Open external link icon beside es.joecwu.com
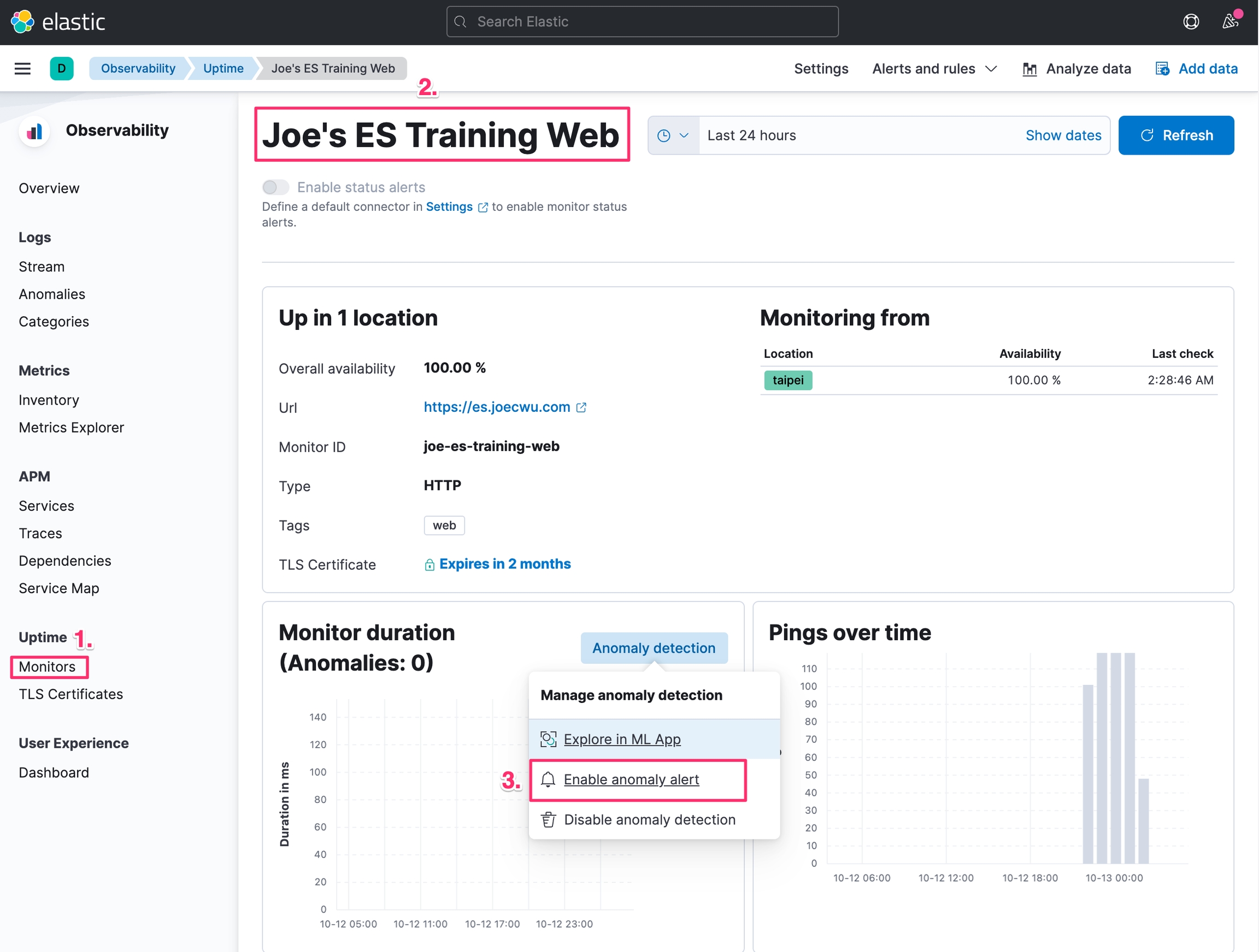 [x=581, y=407]
